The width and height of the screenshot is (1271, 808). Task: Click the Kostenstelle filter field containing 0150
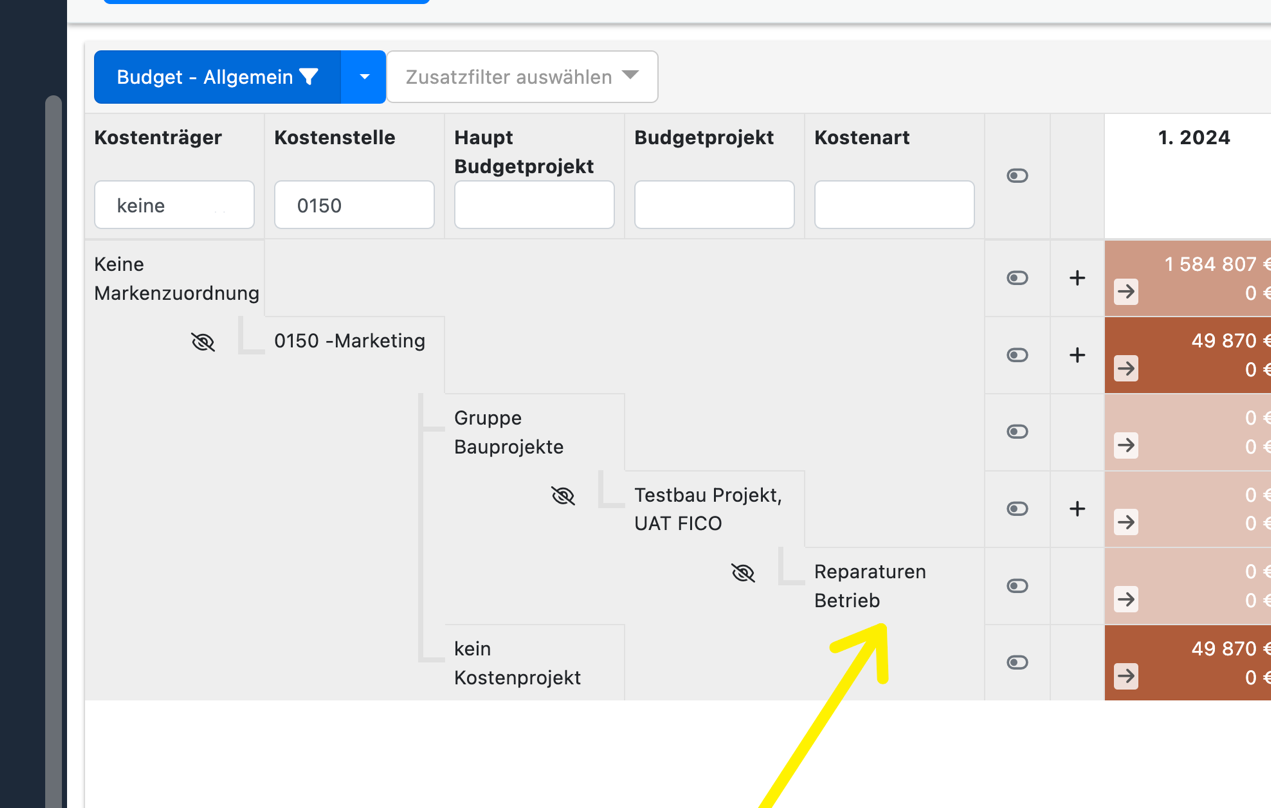pos(354,204)
